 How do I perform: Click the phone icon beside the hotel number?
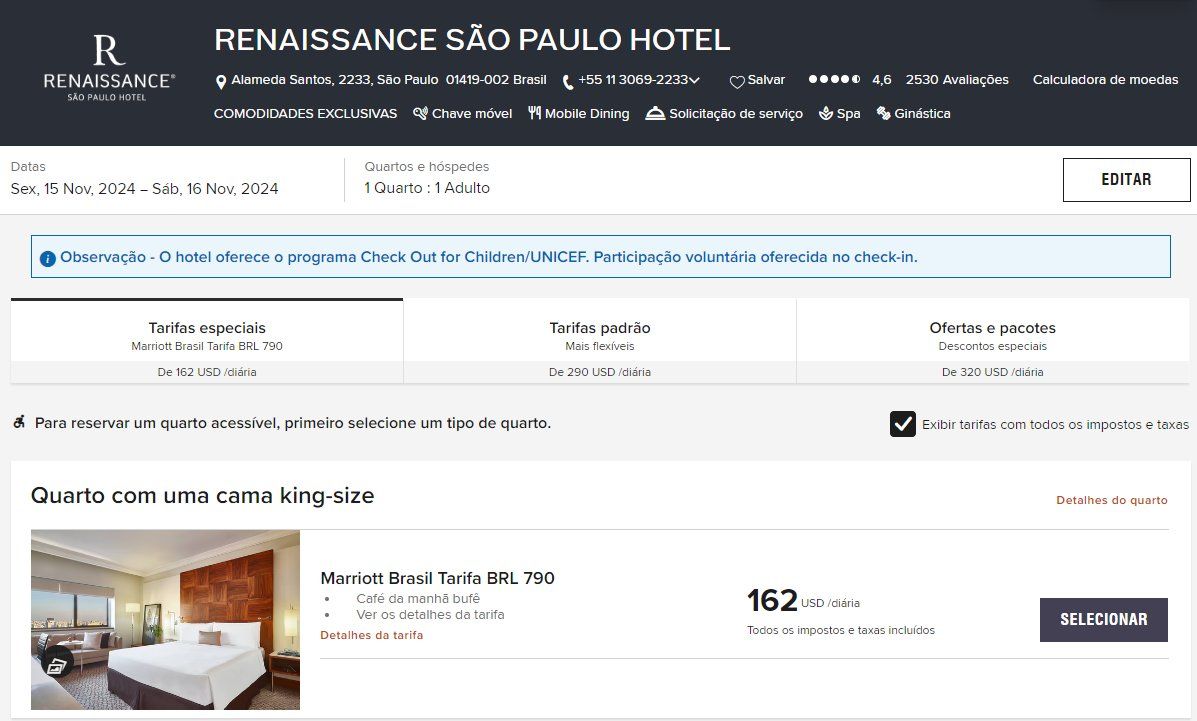click(x=568, y=82)
